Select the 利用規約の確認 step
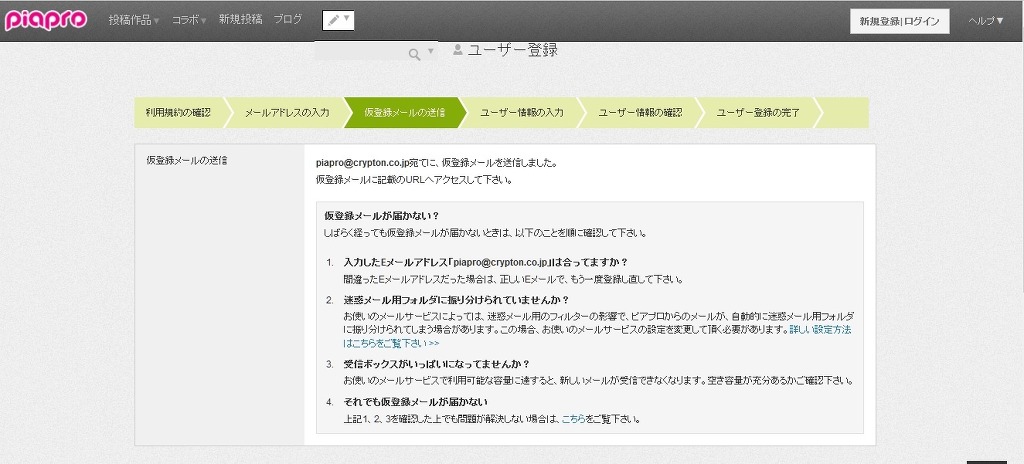 (178, 112)
